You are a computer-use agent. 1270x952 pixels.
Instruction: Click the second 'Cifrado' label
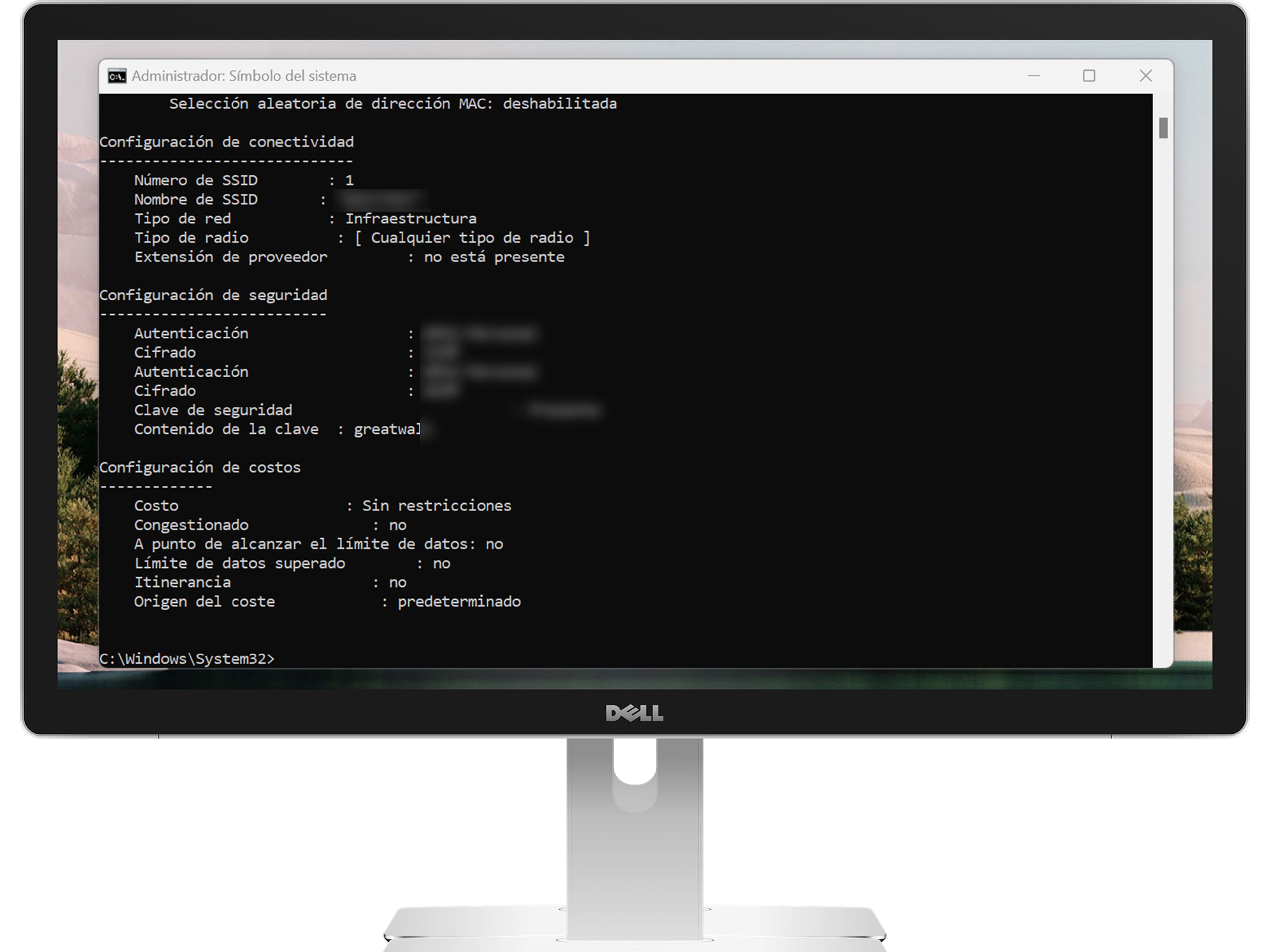pos(165,391)
